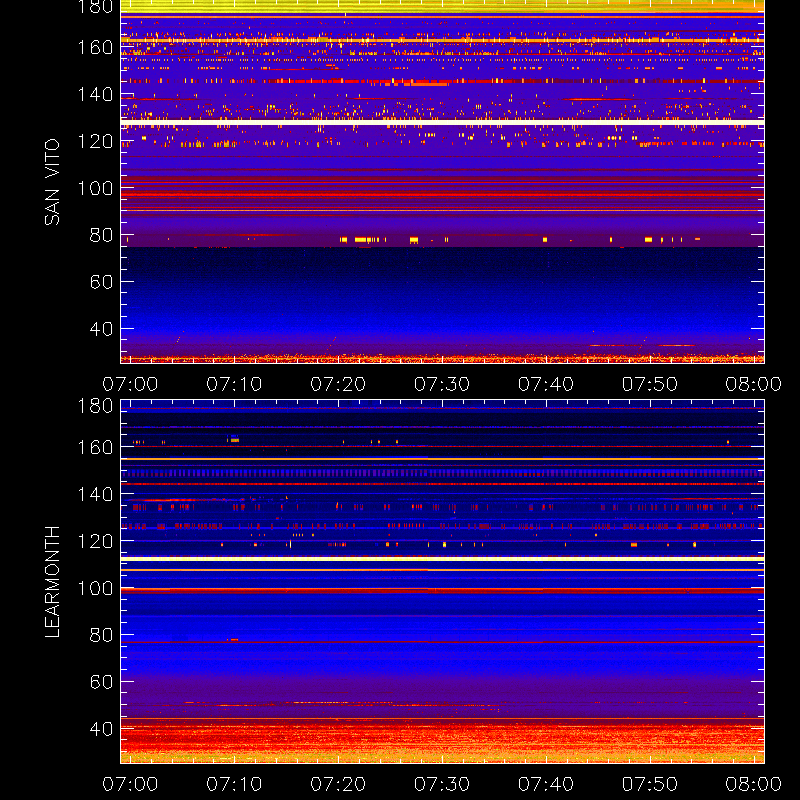Pick the 40 frequency label on San Vito axis
The height and width of the screenshot is (800, 800).
101,329
